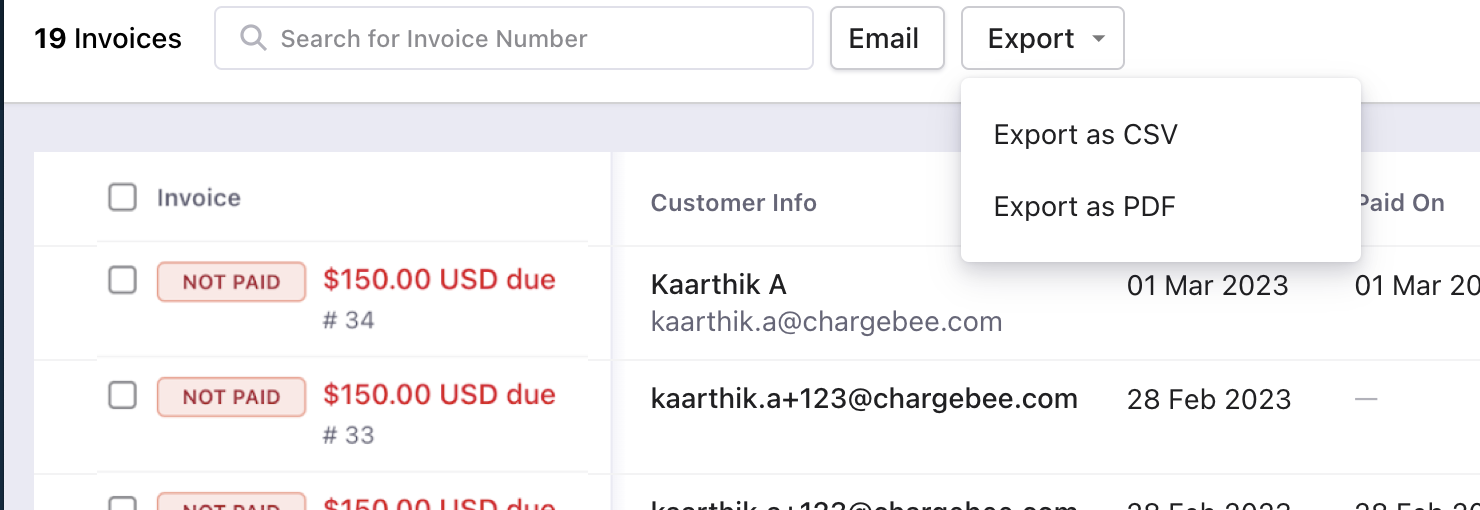Focus the Search for Invoice Number field
1480x510 pixels.
pos(514,38)
